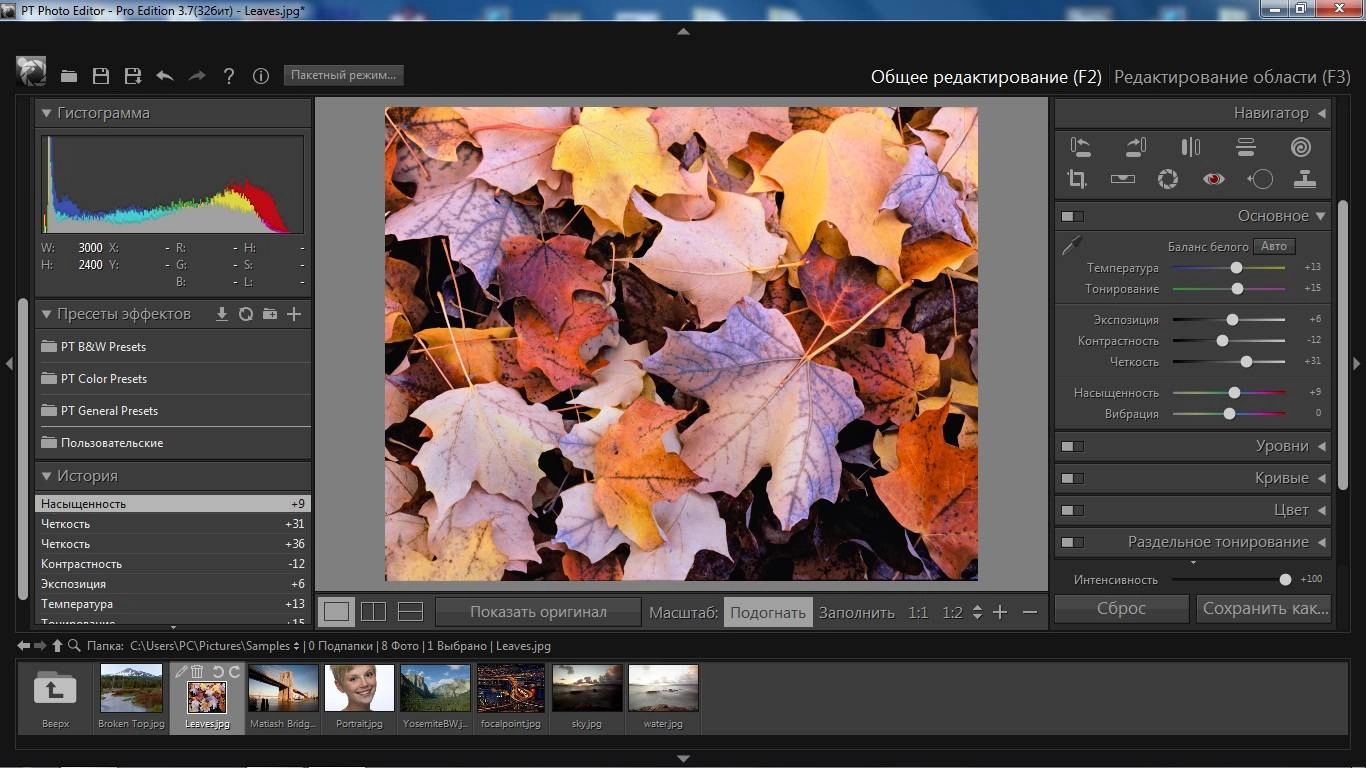Select side-by-side compare view
This screenshot has height=768, width=1366.
(x=373, y=611)
